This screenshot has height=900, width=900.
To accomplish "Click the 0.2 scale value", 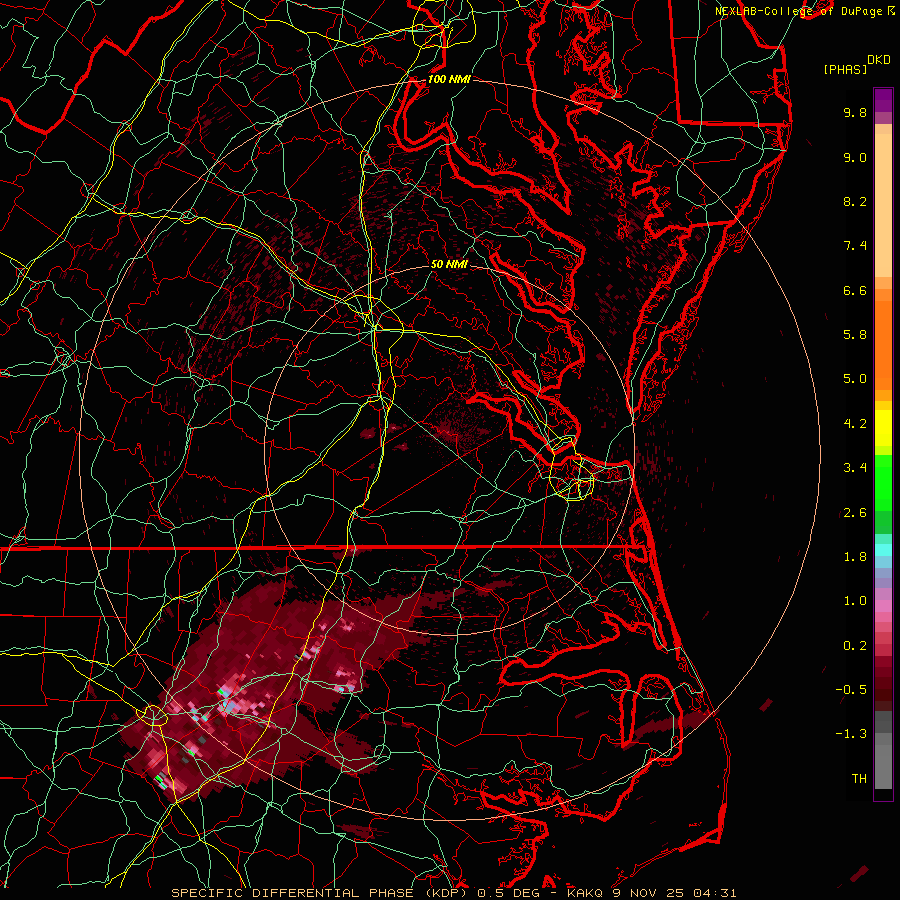I will pos(855,646).
